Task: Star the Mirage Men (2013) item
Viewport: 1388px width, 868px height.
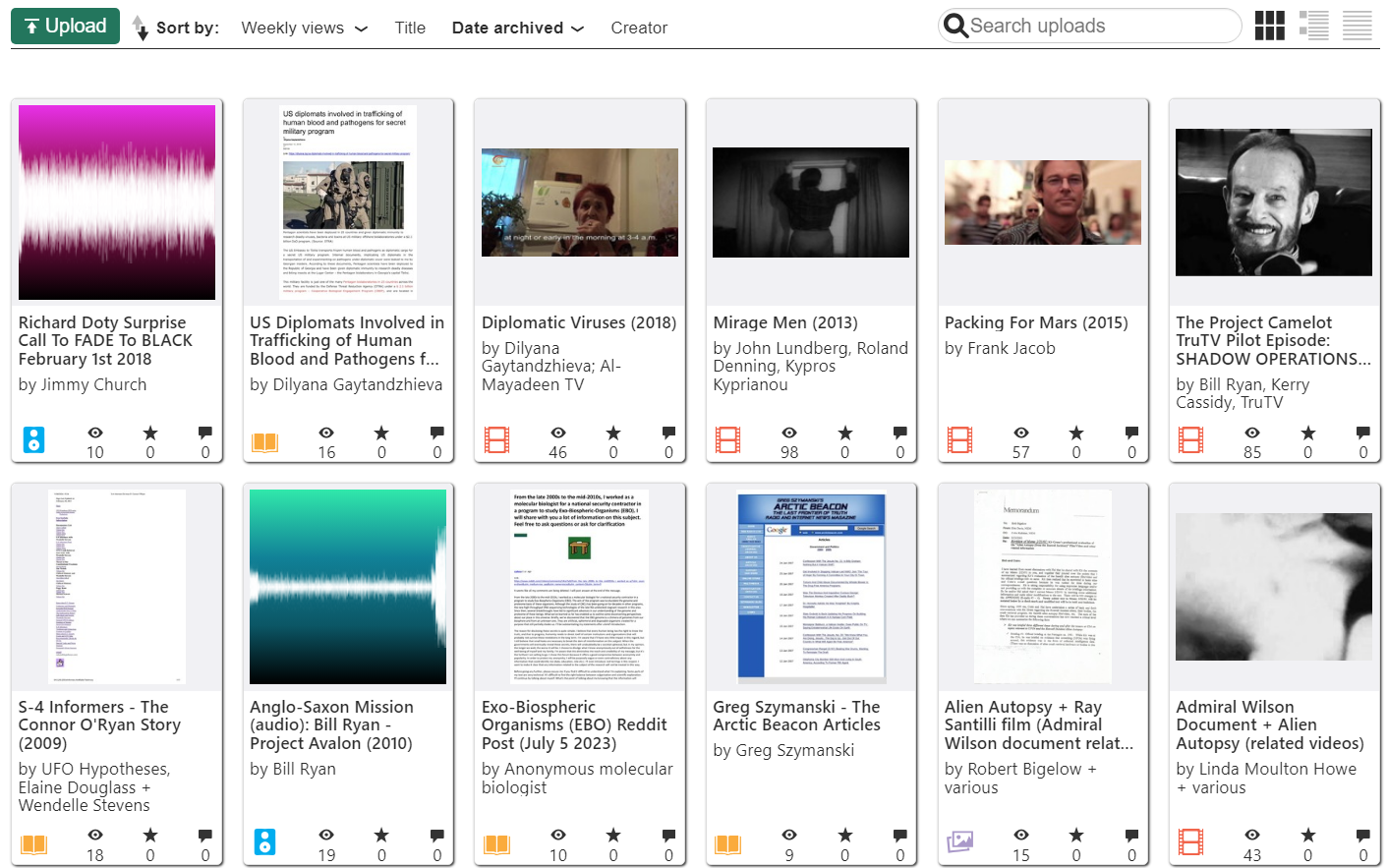Action: 844,433
